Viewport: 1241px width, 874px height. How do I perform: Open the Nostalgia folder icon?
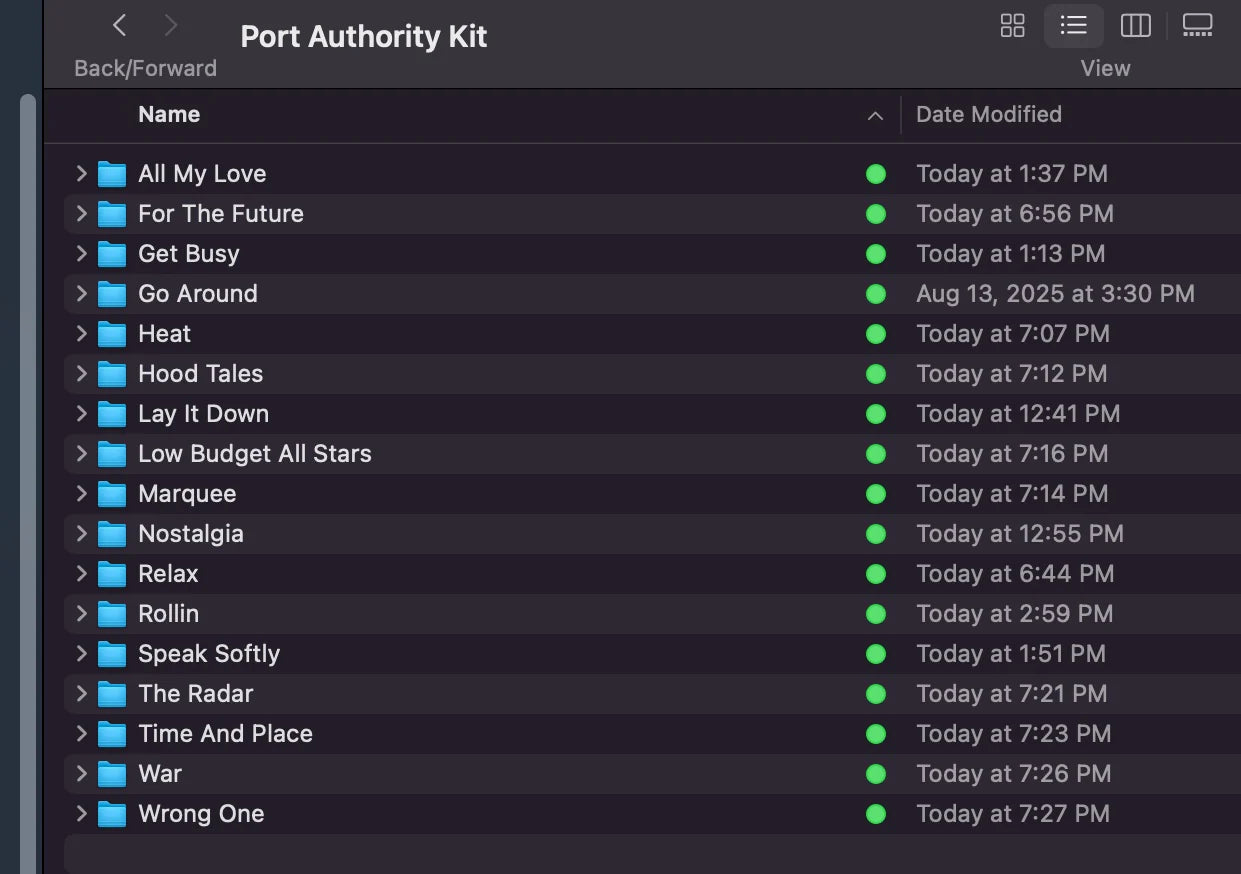(x=111, y=533)
